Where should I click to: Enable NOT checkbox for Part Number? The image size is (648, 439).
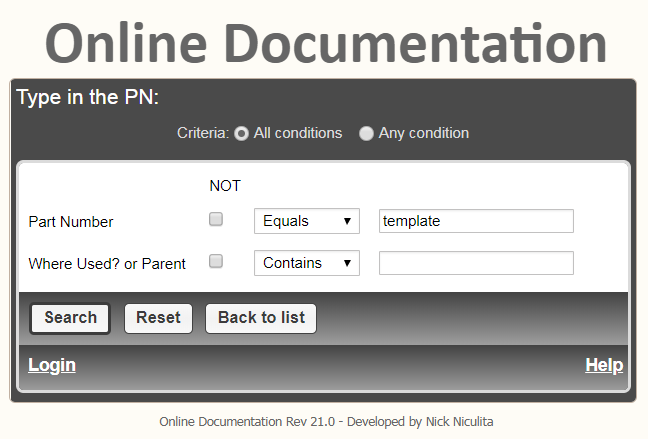[x=216, y=220]
